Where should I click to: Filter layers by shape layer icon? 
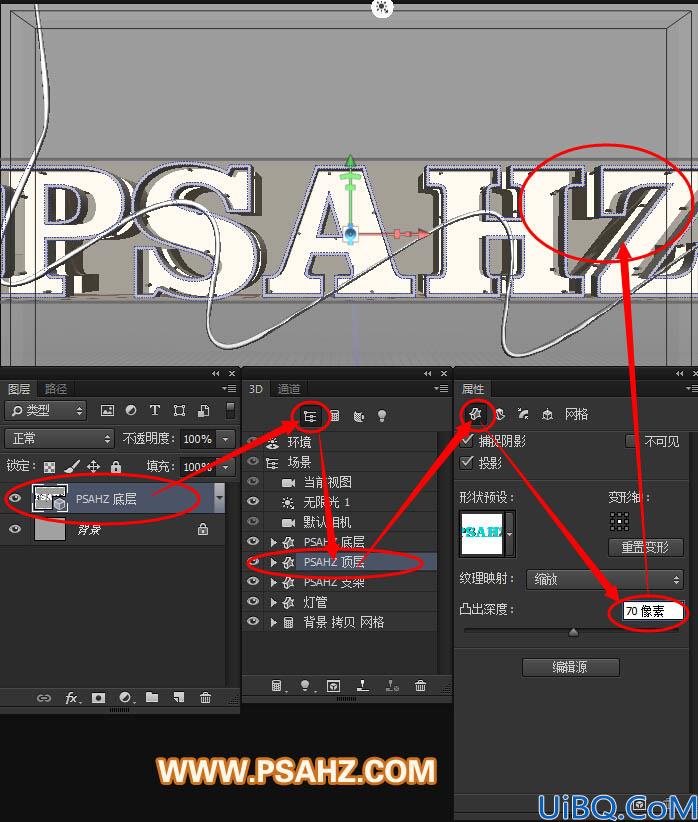coord(179,410)
